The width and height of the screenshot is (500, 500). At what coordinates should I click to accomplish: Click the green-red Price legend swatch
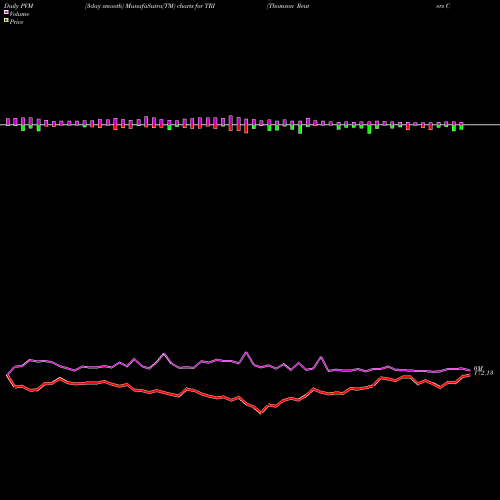point(6,20)
